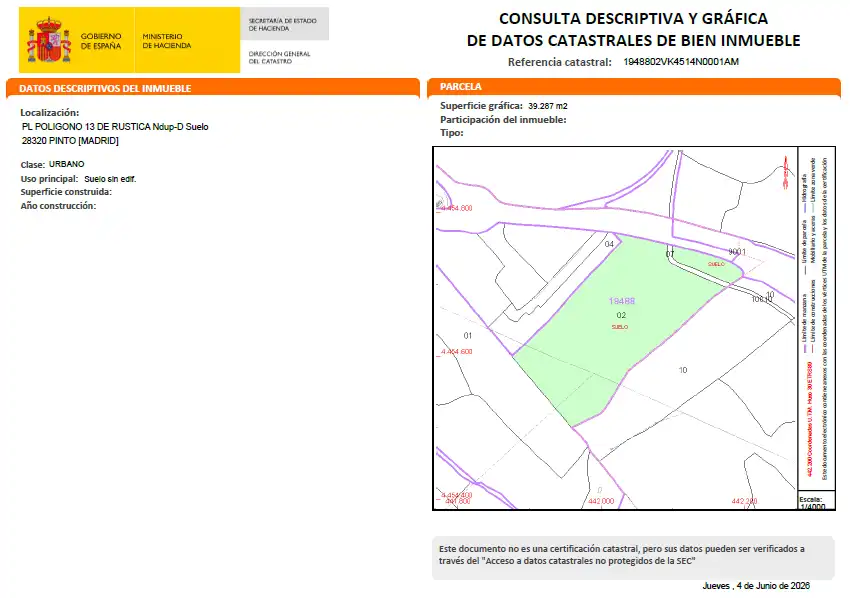This screenshot has width=850, height=598.
Task: Click the 'Límite de construcciones' legend entry
Action: (x=813, y=317)
